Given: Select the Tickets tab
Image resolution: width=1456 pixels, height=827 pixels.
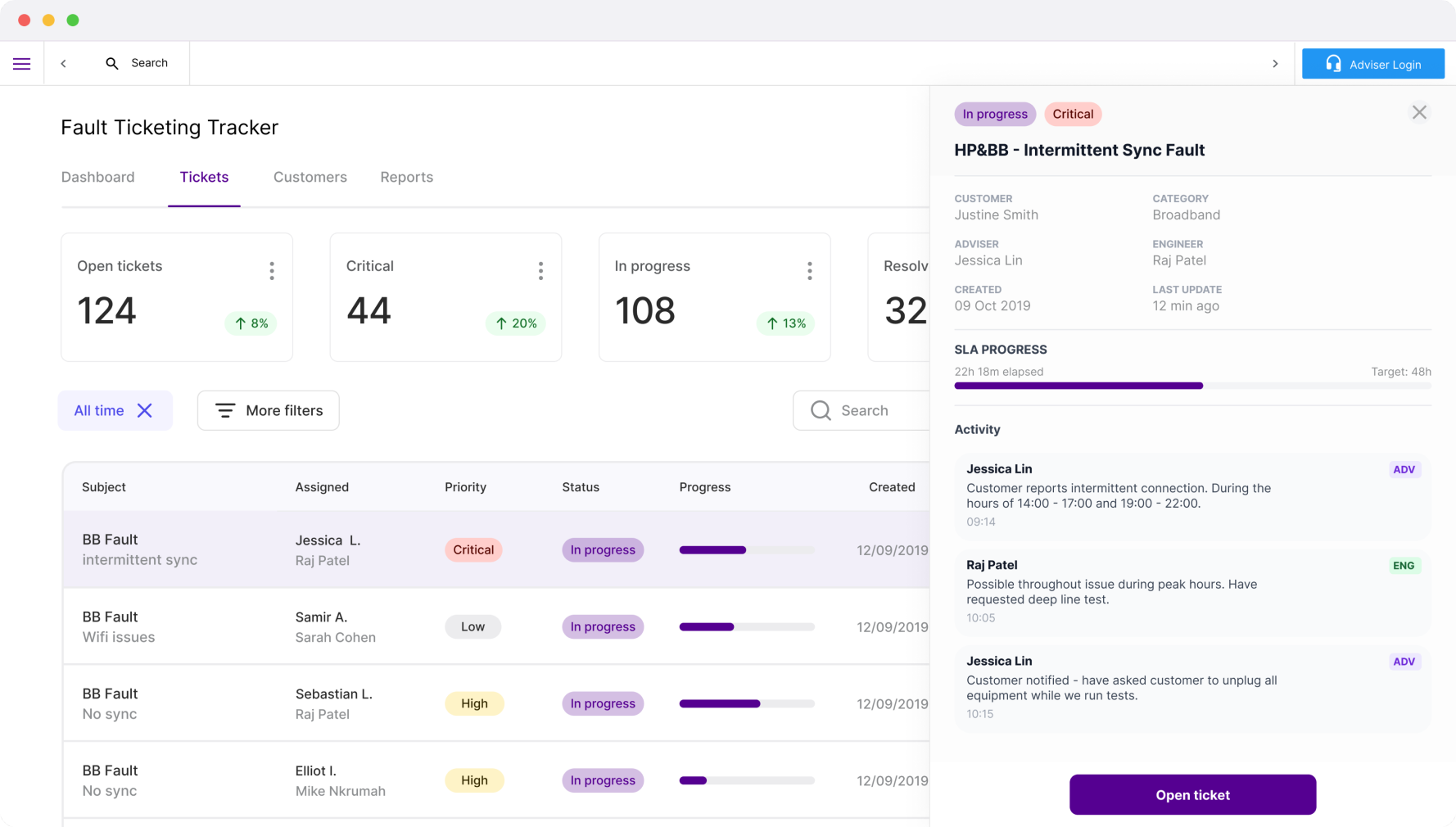Looking at the screenshot, I should 204,177.
